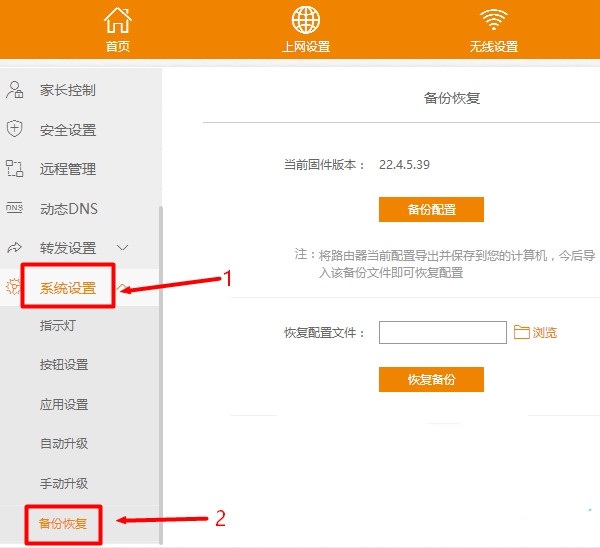Open the 自动升级 submenu item
The height and width of the screenshot is (548, 600).
coord(64,444)
